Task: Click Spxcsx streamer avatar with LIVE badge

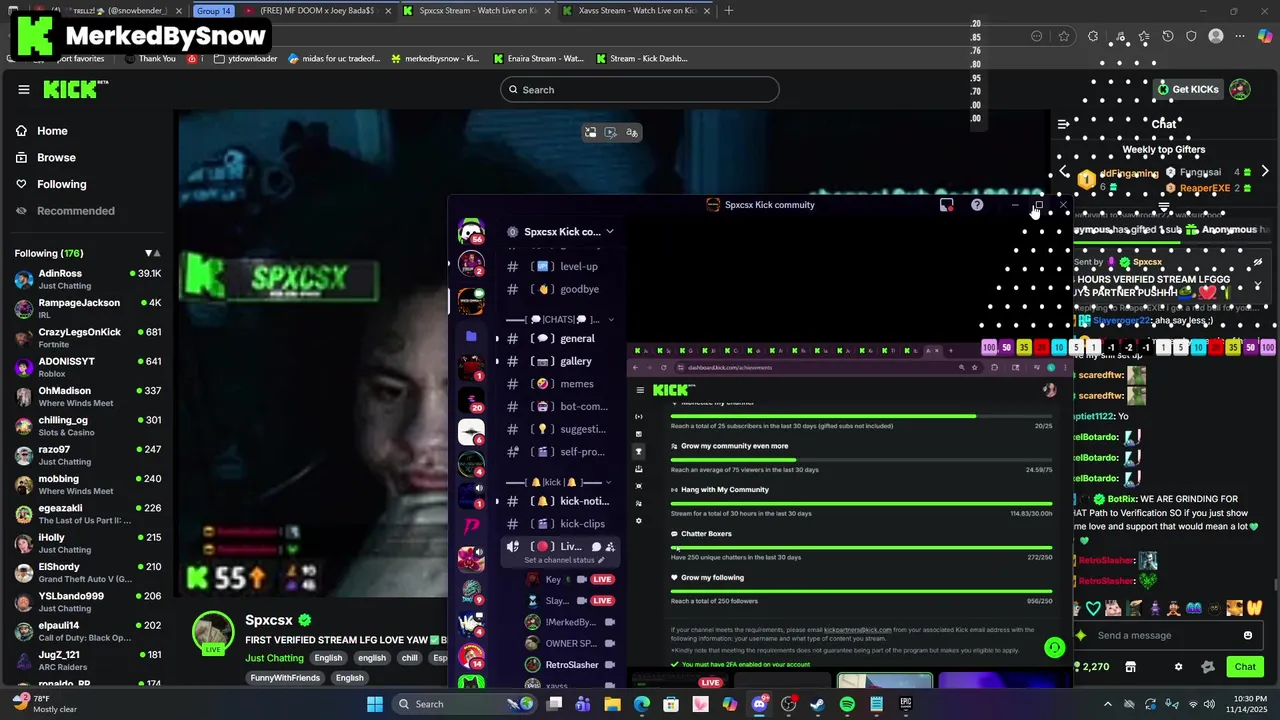Action: pyautogui.click(x=213, y=633)
